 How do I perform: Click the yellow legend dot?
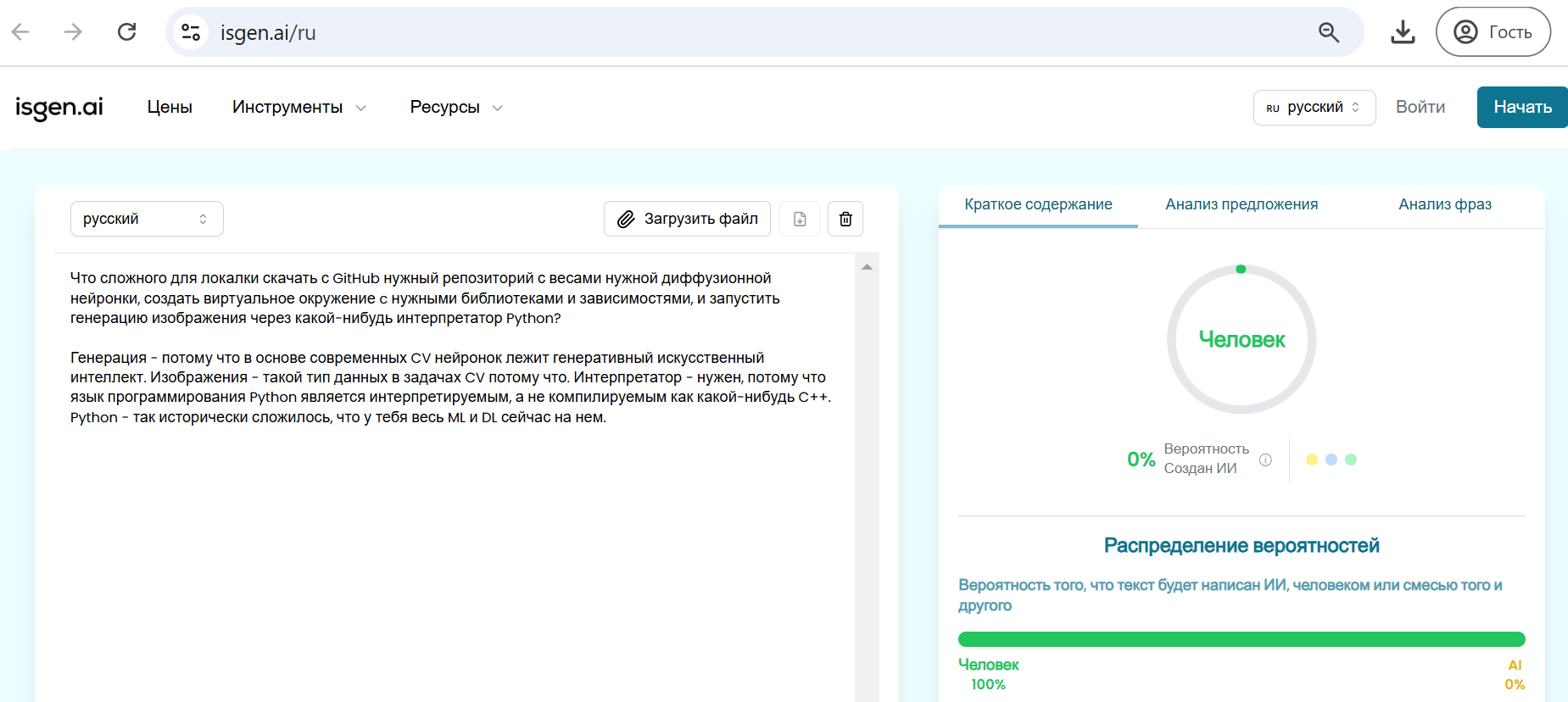[1312, 460]
